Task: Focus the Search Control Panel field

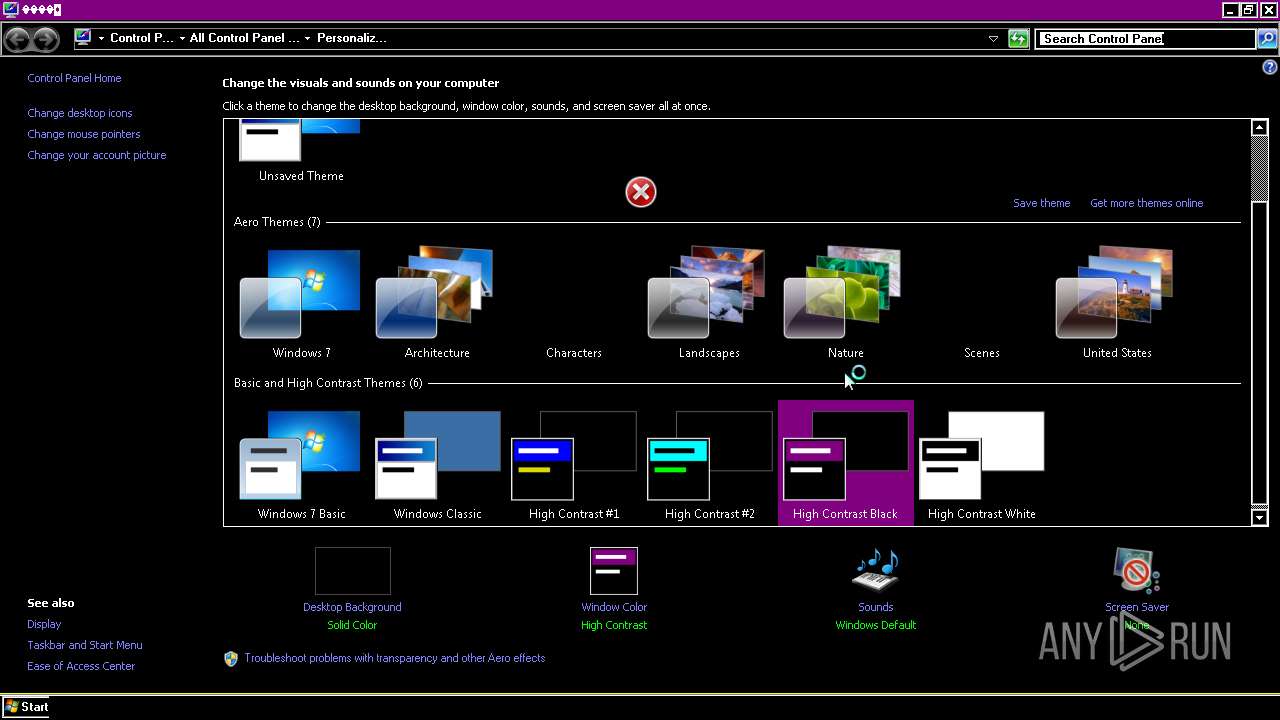Action: (x=1145, y=39)
